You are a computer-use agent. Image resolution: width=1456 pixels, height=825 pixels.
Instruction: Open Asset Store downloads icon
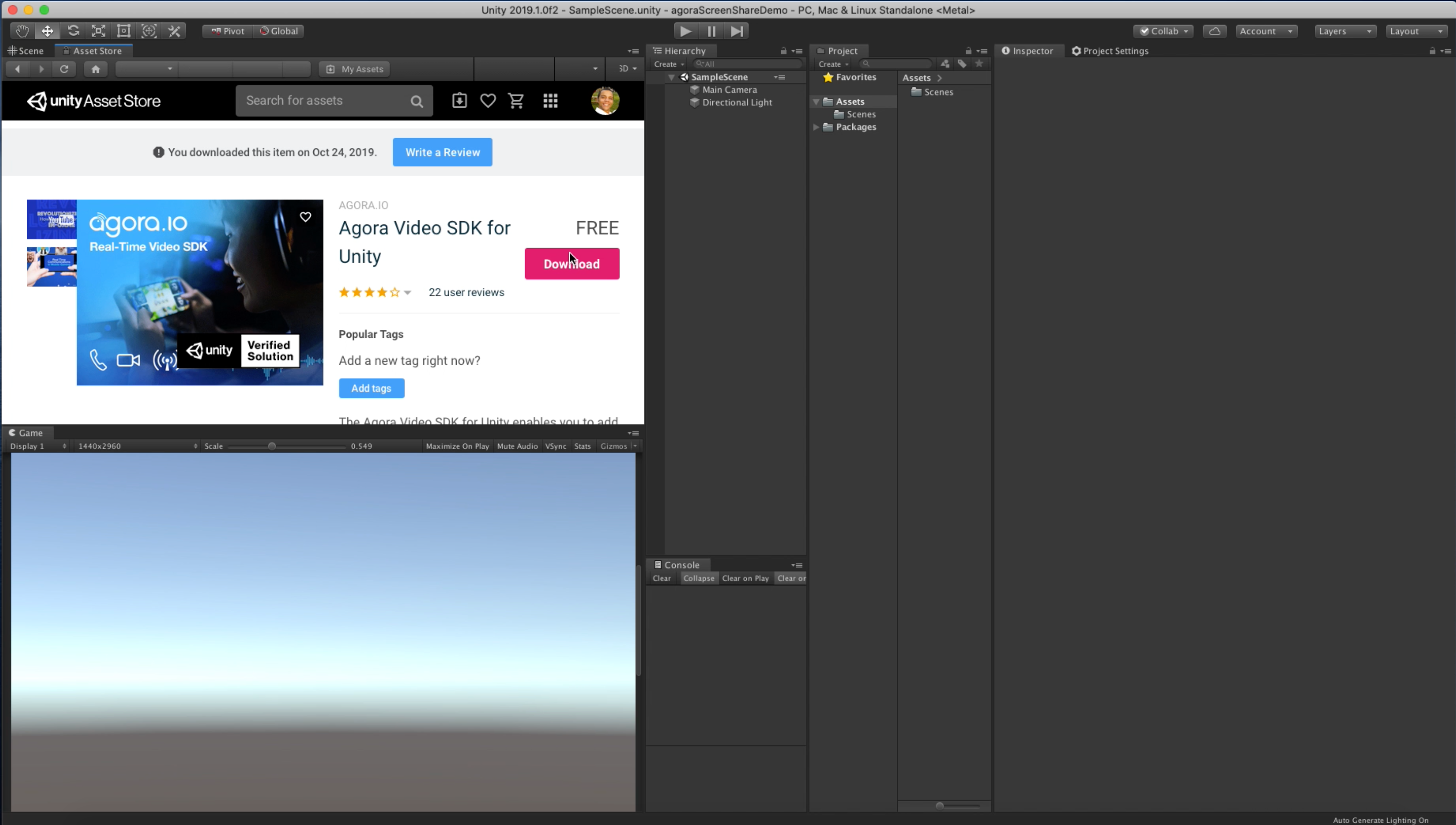click(459, 101)
